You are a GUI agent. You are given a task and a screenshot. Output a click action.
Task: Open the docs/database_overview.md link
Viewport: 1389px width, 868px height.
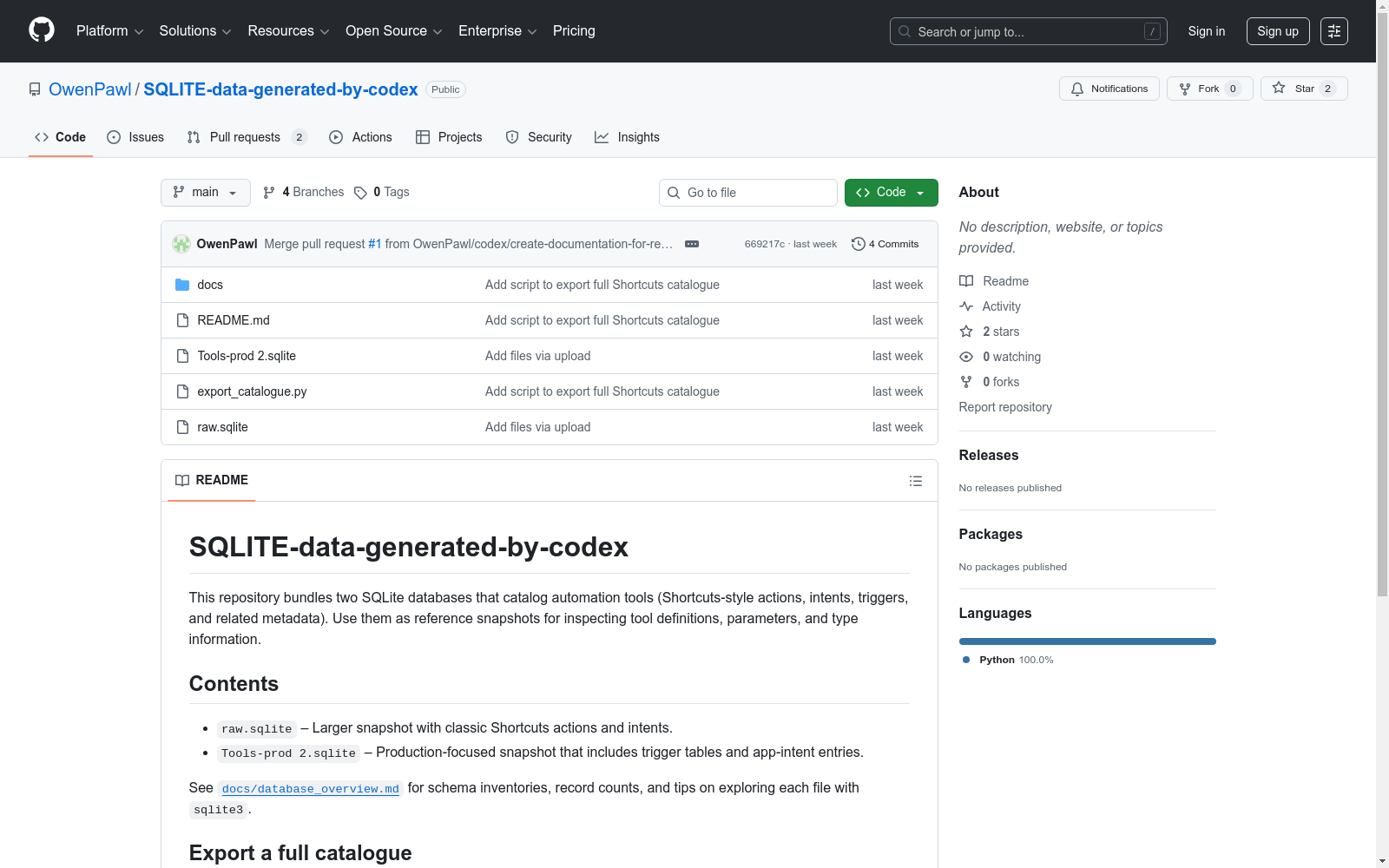click(311, 789)
